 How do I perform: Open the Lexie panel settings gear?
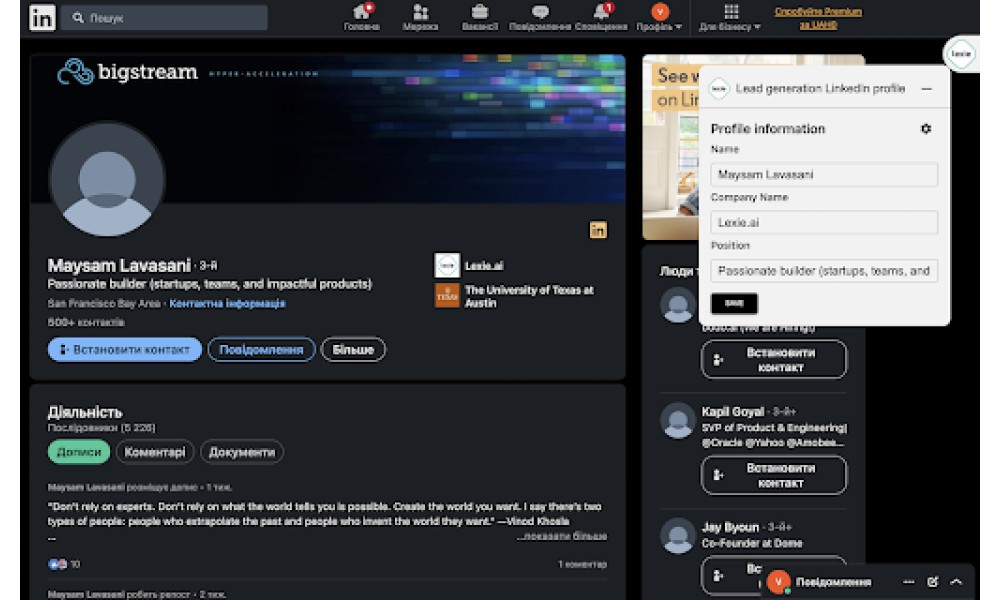coord(926,129)
